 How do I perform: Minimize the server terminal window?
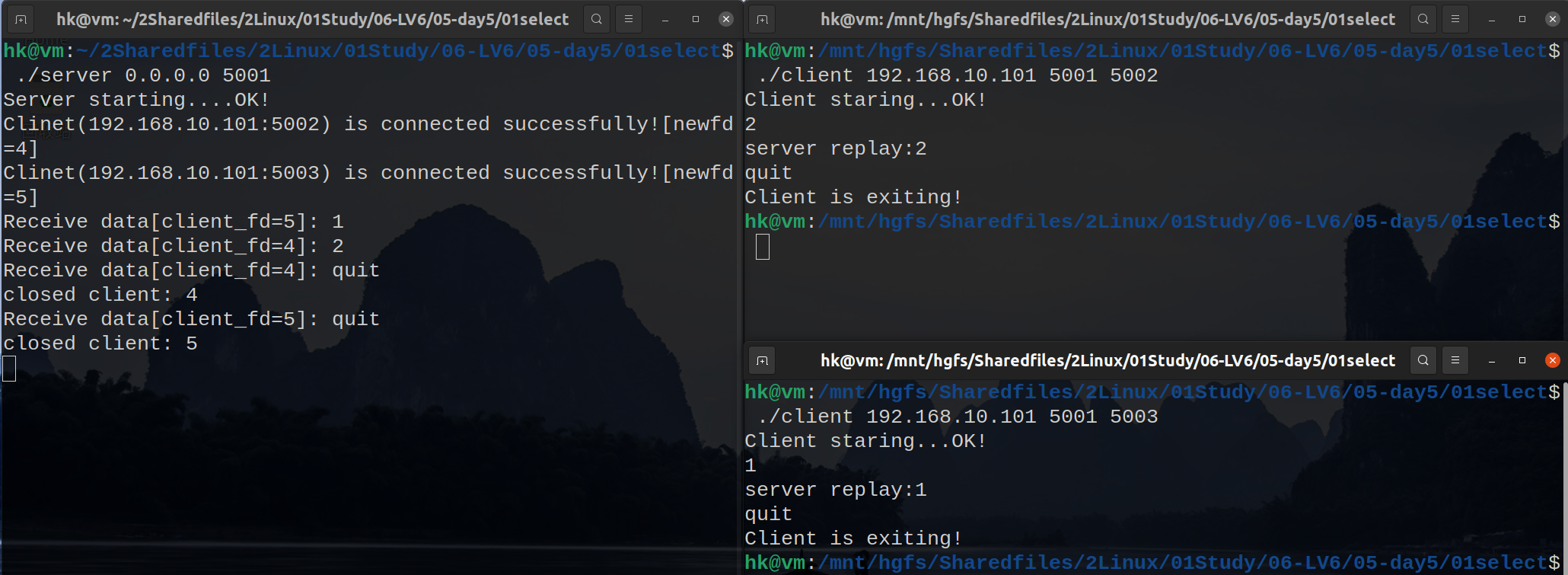coord(665,19)
